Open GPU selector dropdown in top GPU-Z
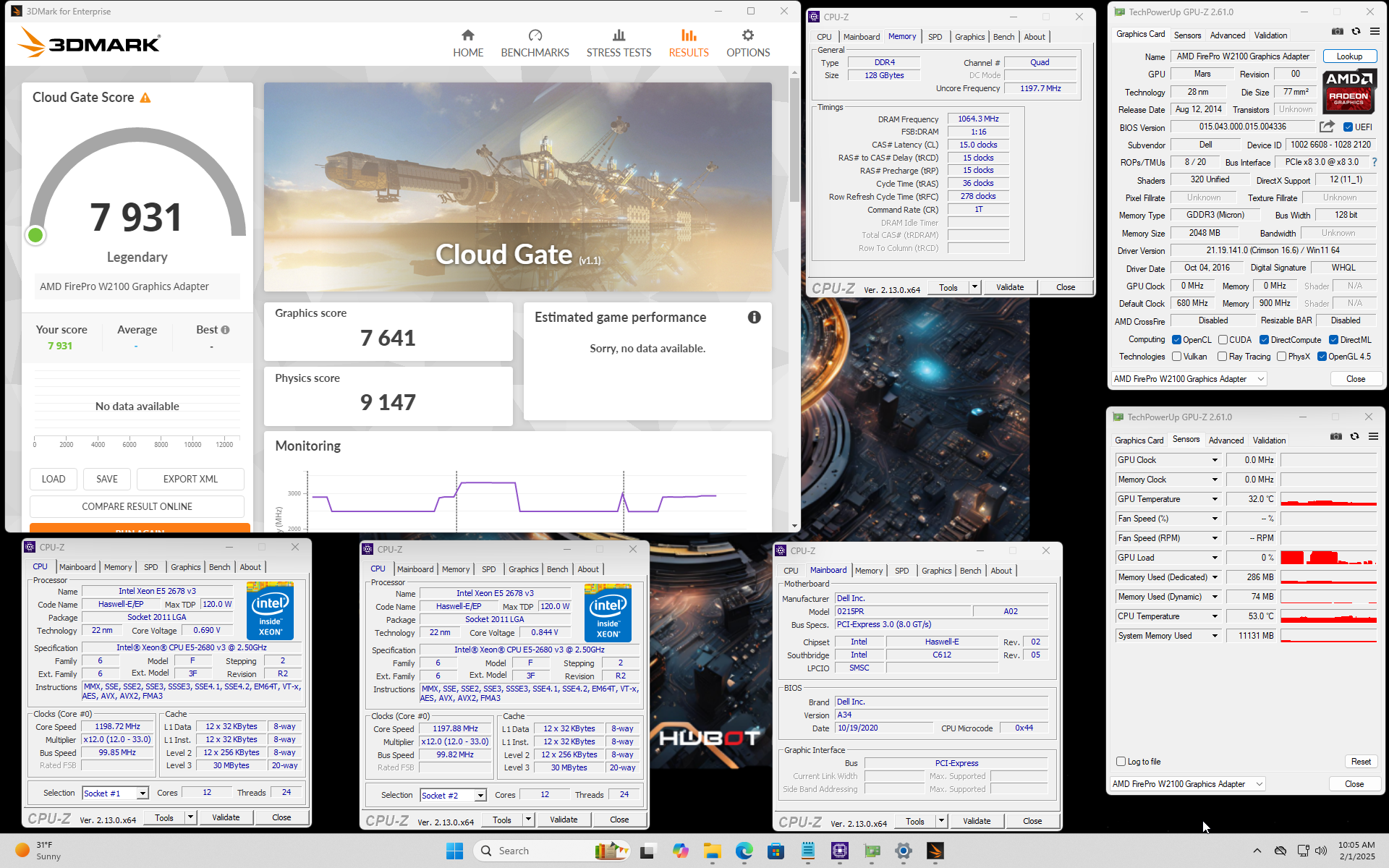This screenshot has width=1389, height=868. [1189, 379]
